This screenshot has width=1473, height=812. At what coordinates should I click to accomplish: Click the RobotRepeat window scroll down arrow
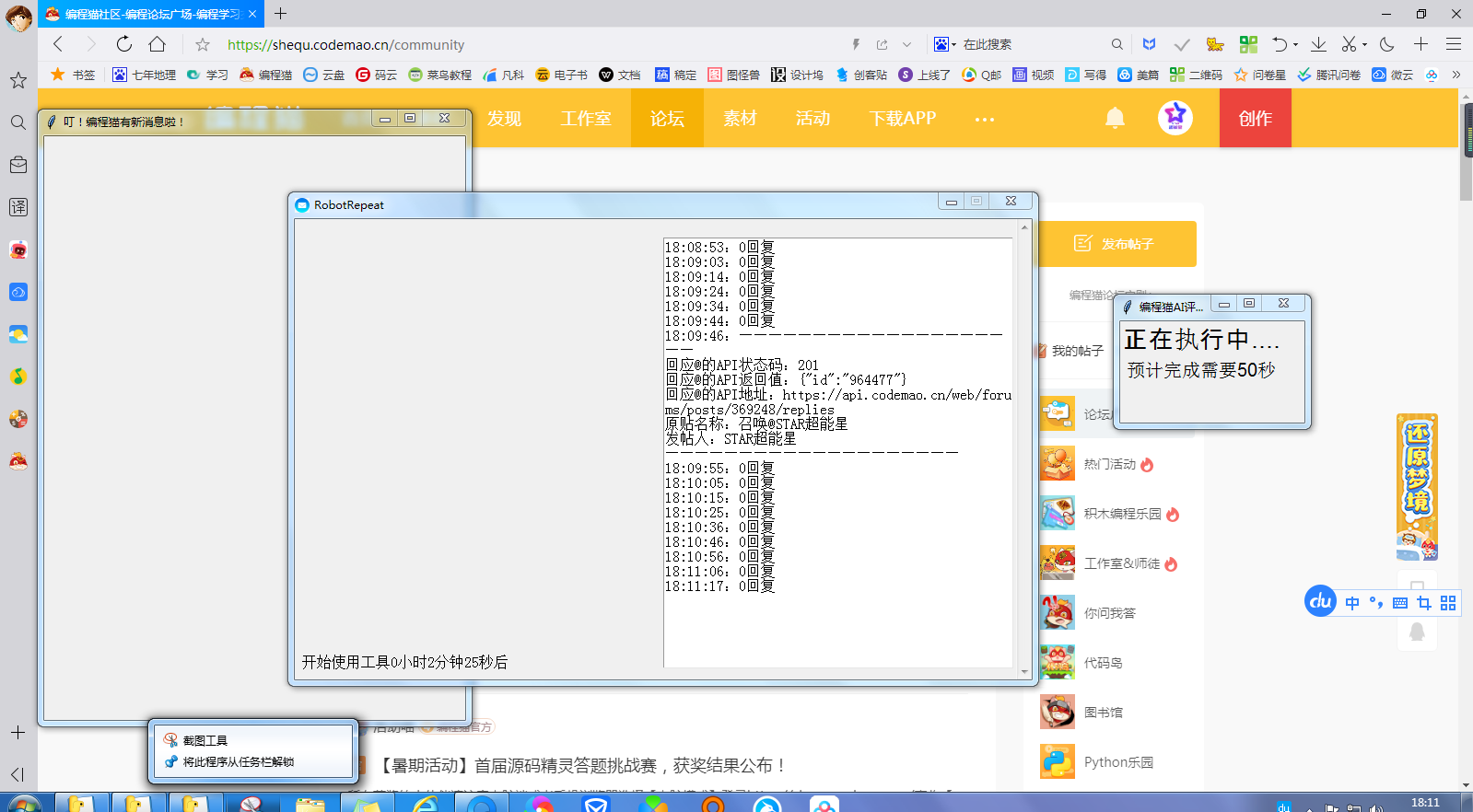pos(1024,672)
